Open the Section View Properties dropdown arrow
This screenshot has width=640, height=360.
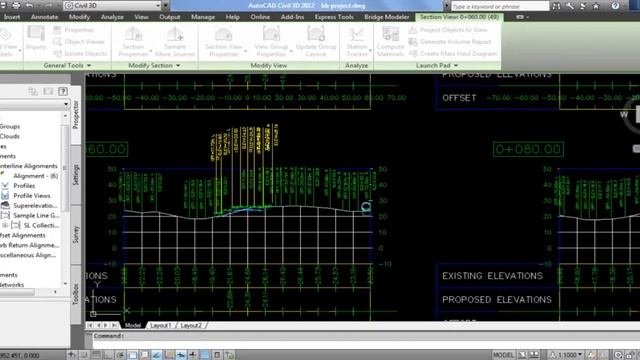245,51
